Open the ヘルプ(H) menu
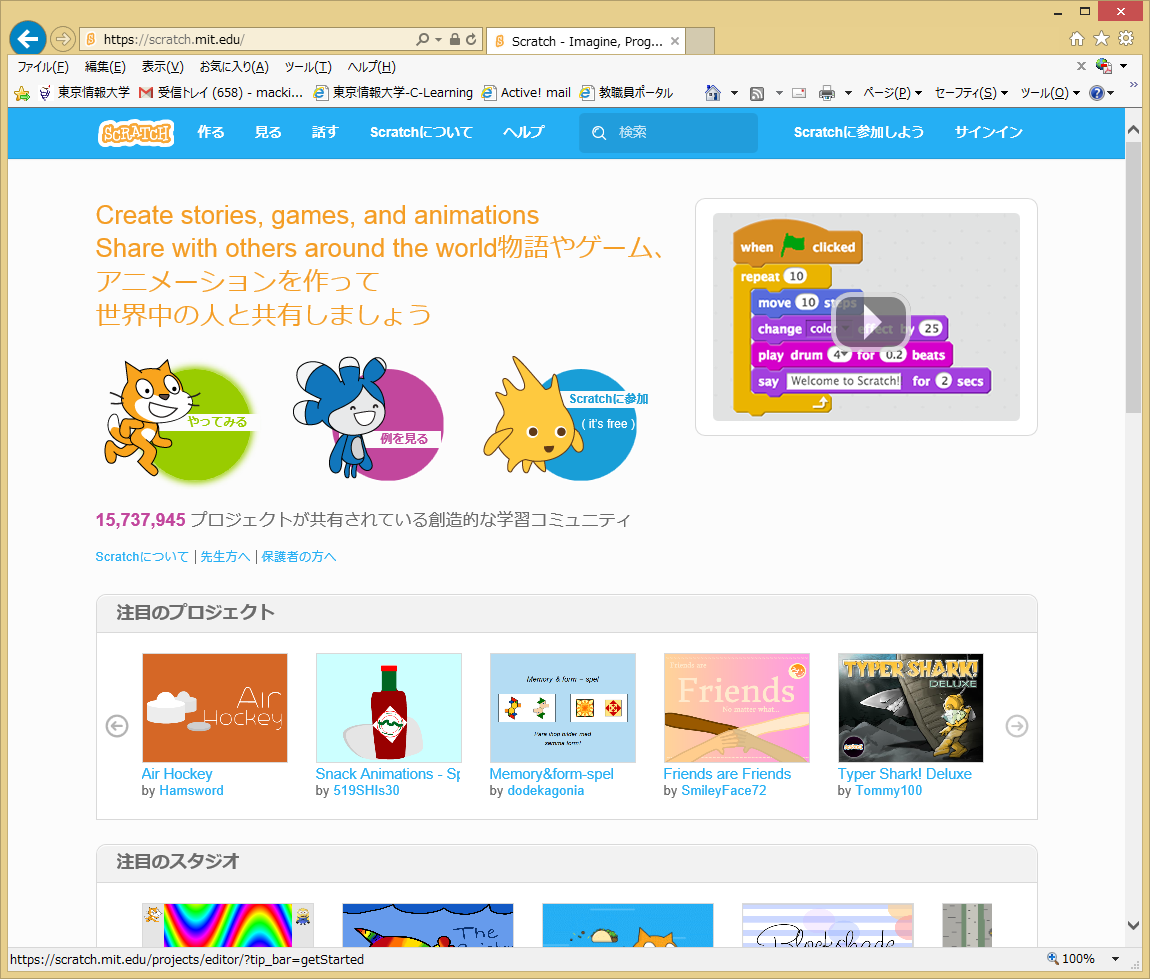Viewport: 1150px width, 979px height. [371, 67]
